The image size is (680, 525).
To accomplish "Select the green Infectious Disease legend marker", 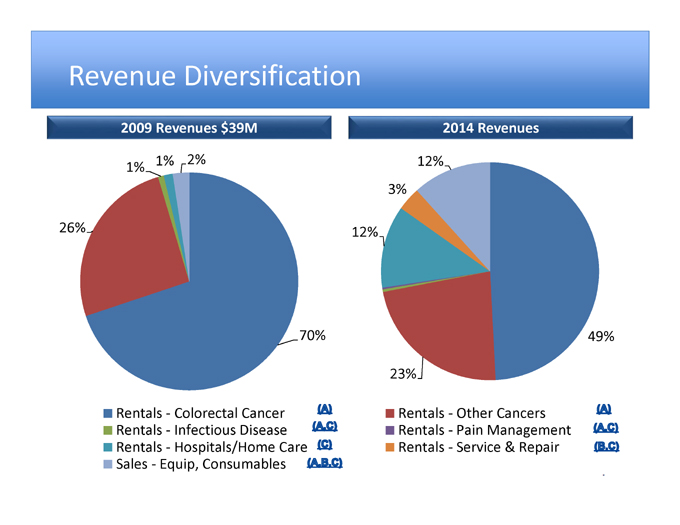I will tap(108, 431).
